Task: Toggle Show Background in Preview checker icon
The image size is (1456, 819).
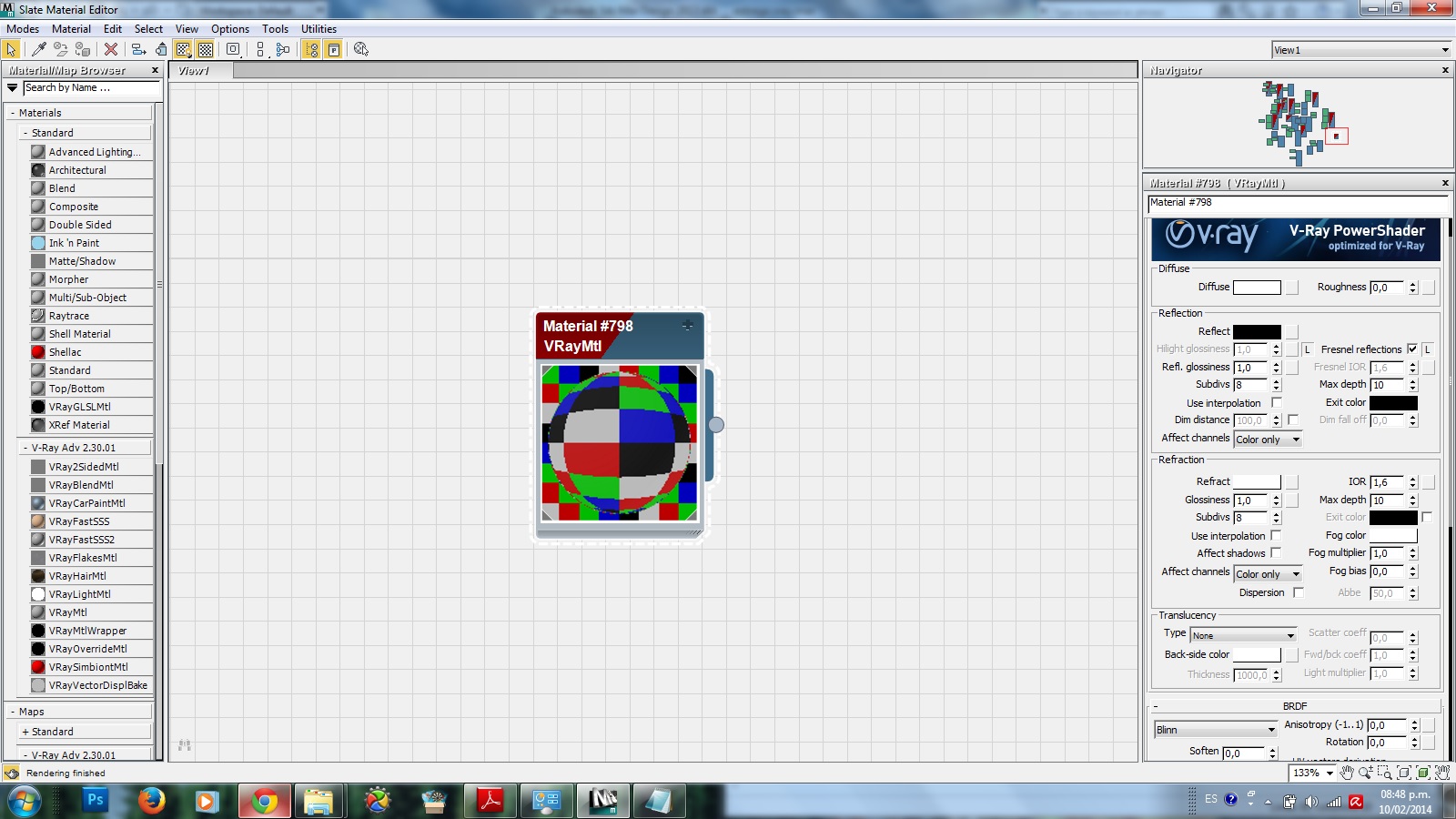Action: click(x=206, y=49)
